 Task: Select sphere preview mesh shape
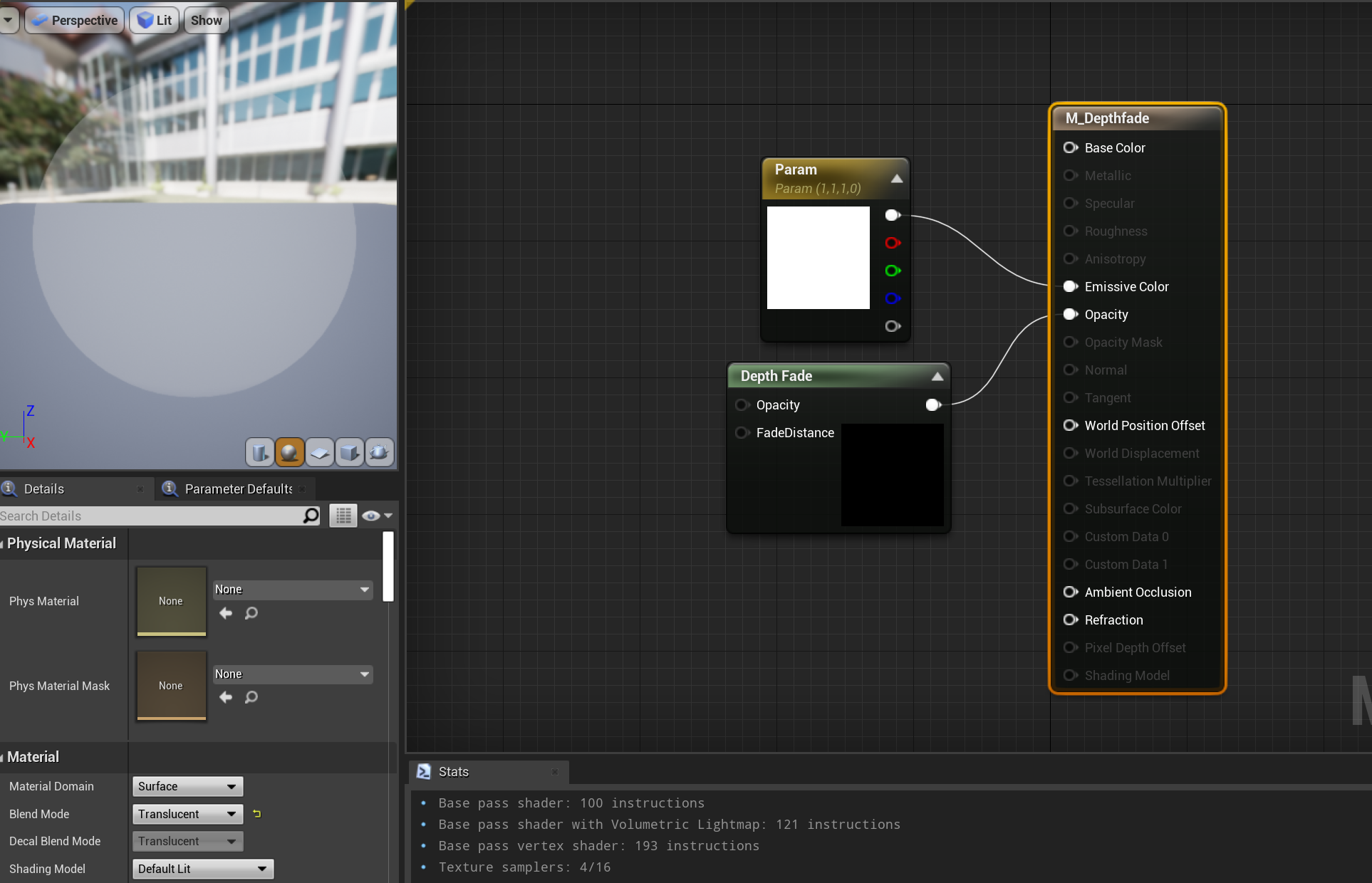pos(290,452)
